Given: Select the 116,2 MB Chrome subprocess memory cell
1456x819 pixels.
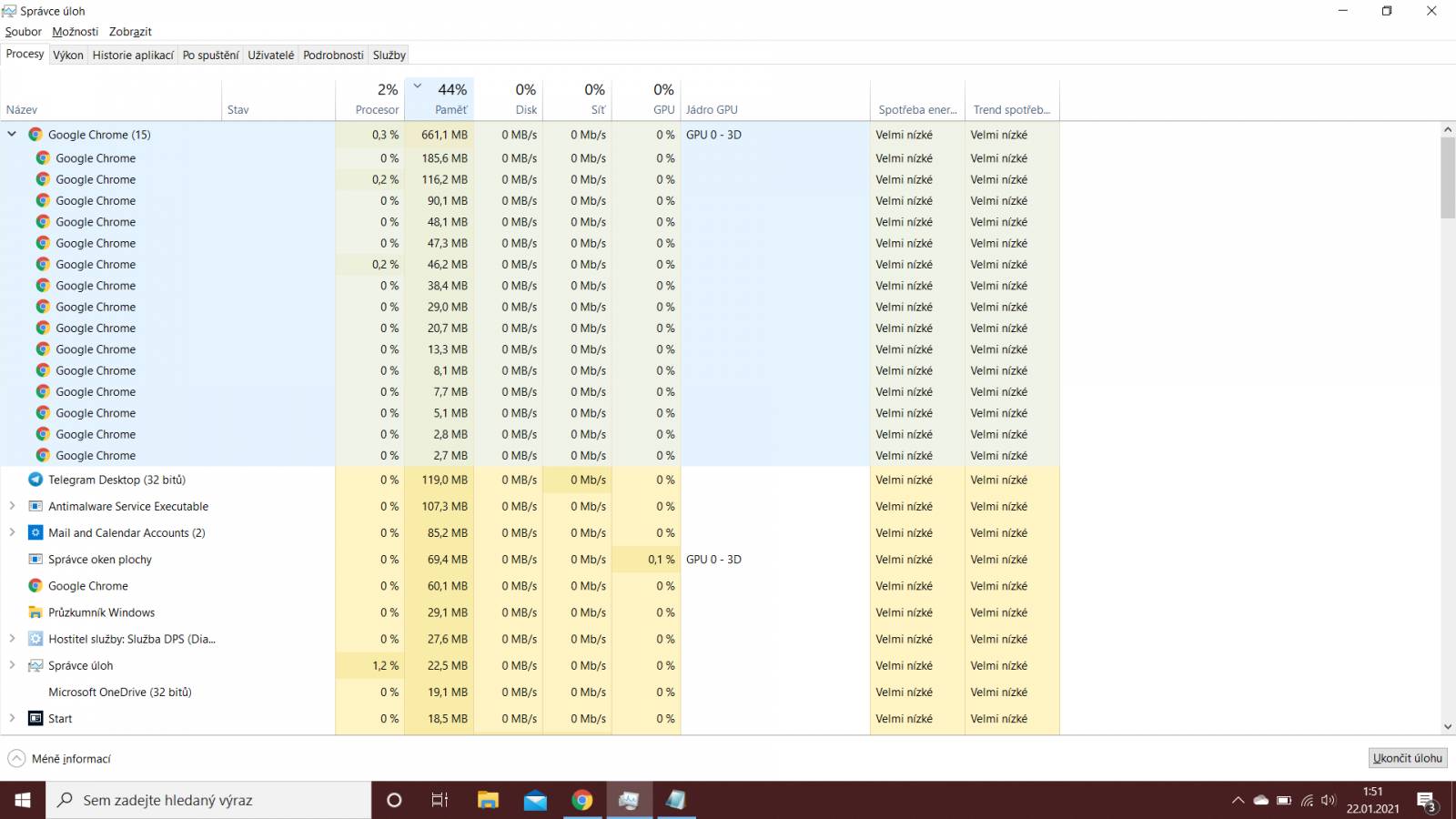Looking at the screenshot, I should 440,179.
